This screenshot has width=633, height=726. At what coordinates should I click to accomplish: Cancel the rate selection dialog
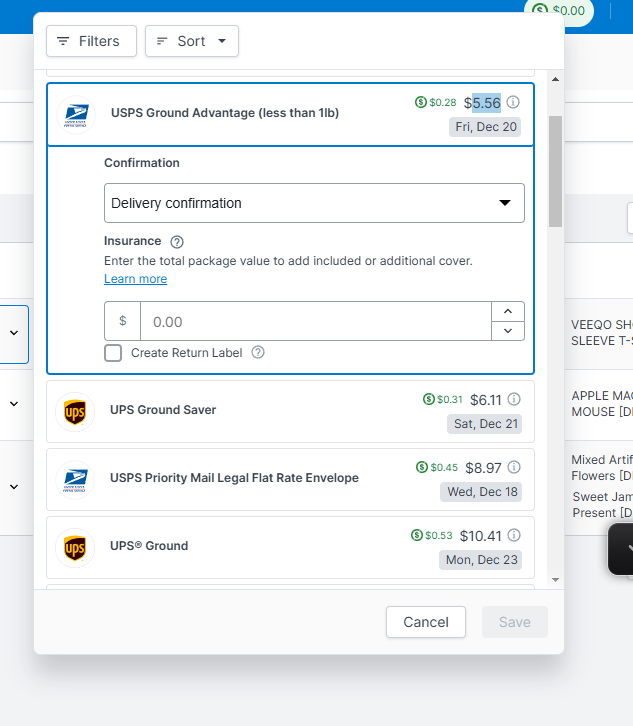pos(426,622)
